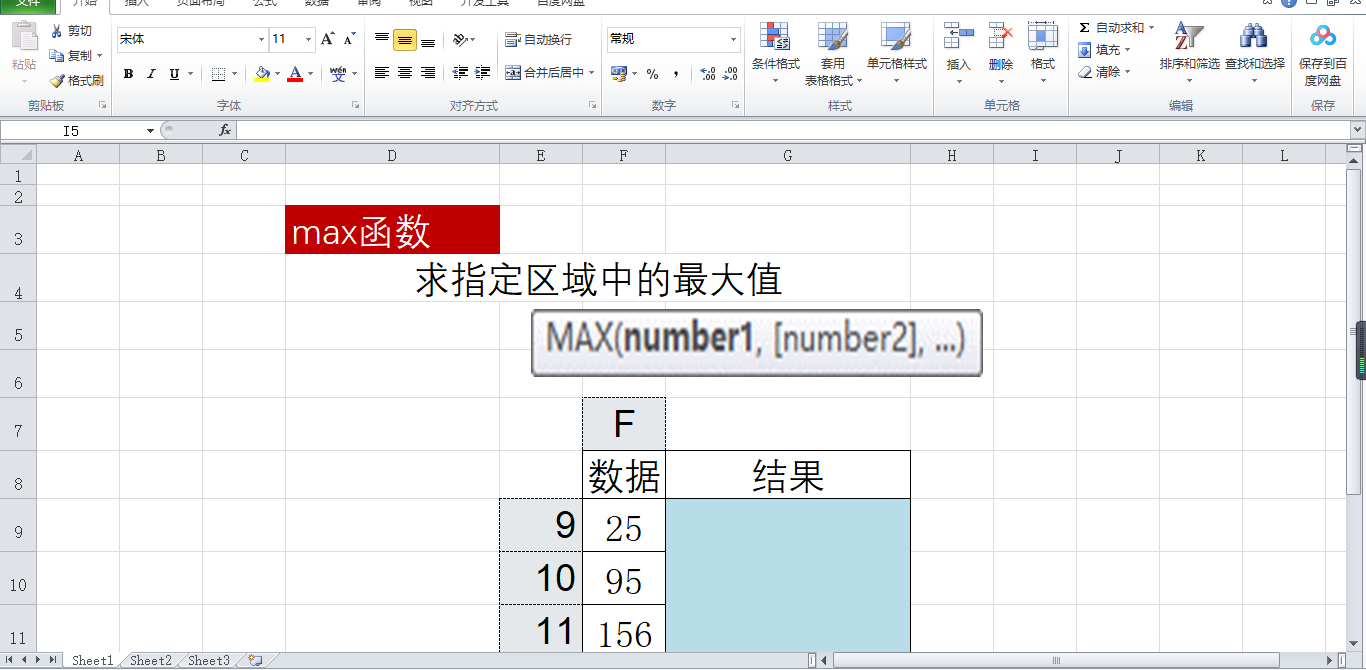
Task: Select column D header
Action: click(x=392, y=155)
